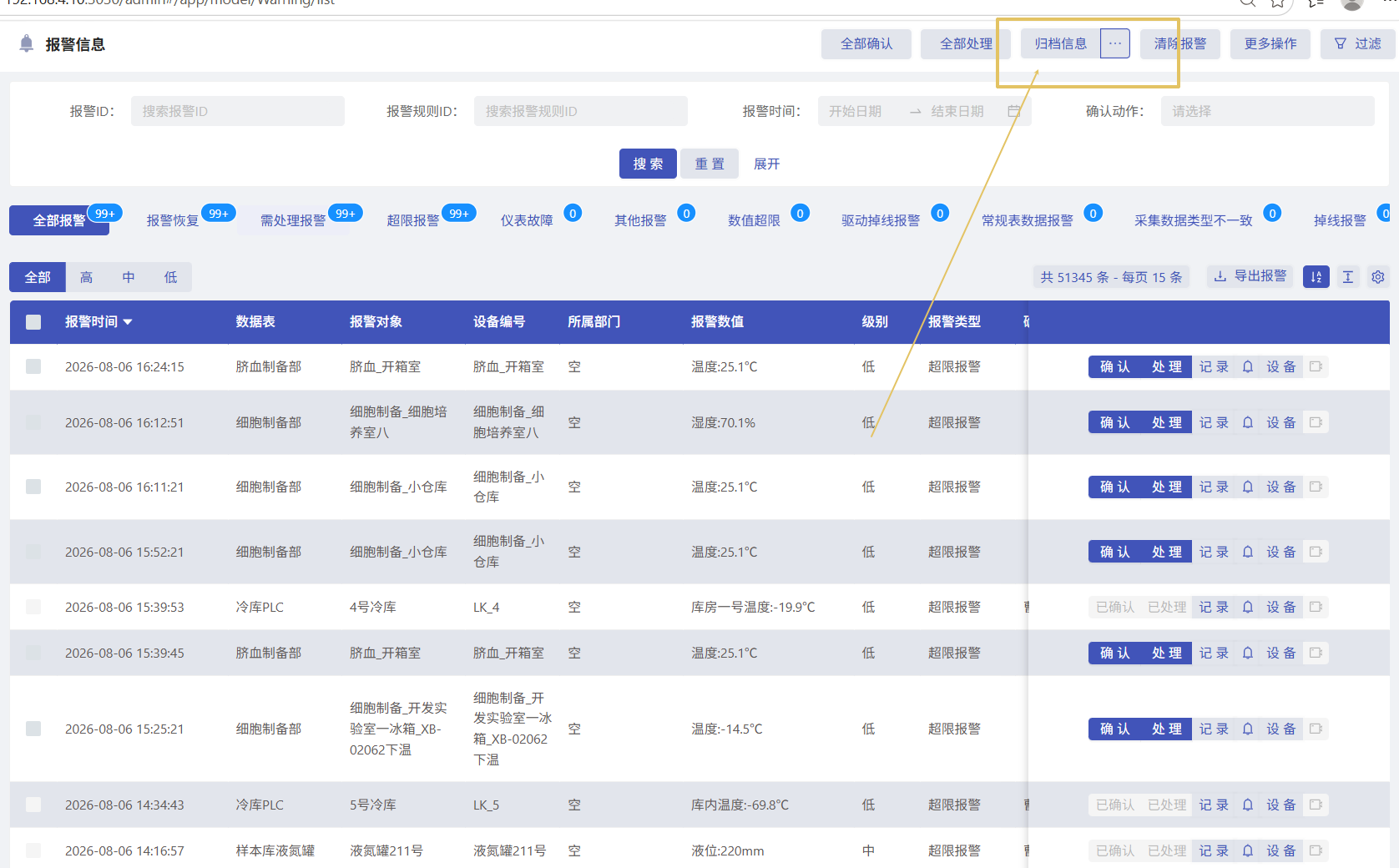The height and width of the screenshot is (868, 1399).
Task: Select the 低 severity level filter
Action: click(170, 277)
